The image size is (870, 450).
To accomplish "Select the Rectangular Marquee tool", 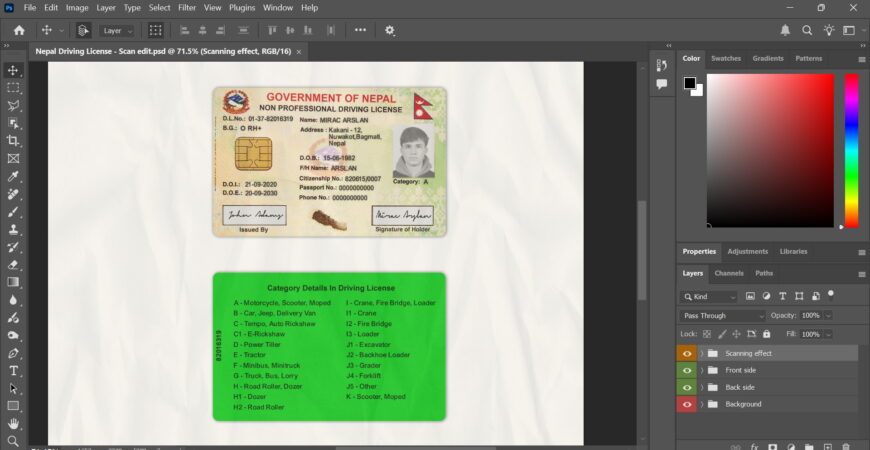I will (x=13, y=88).
